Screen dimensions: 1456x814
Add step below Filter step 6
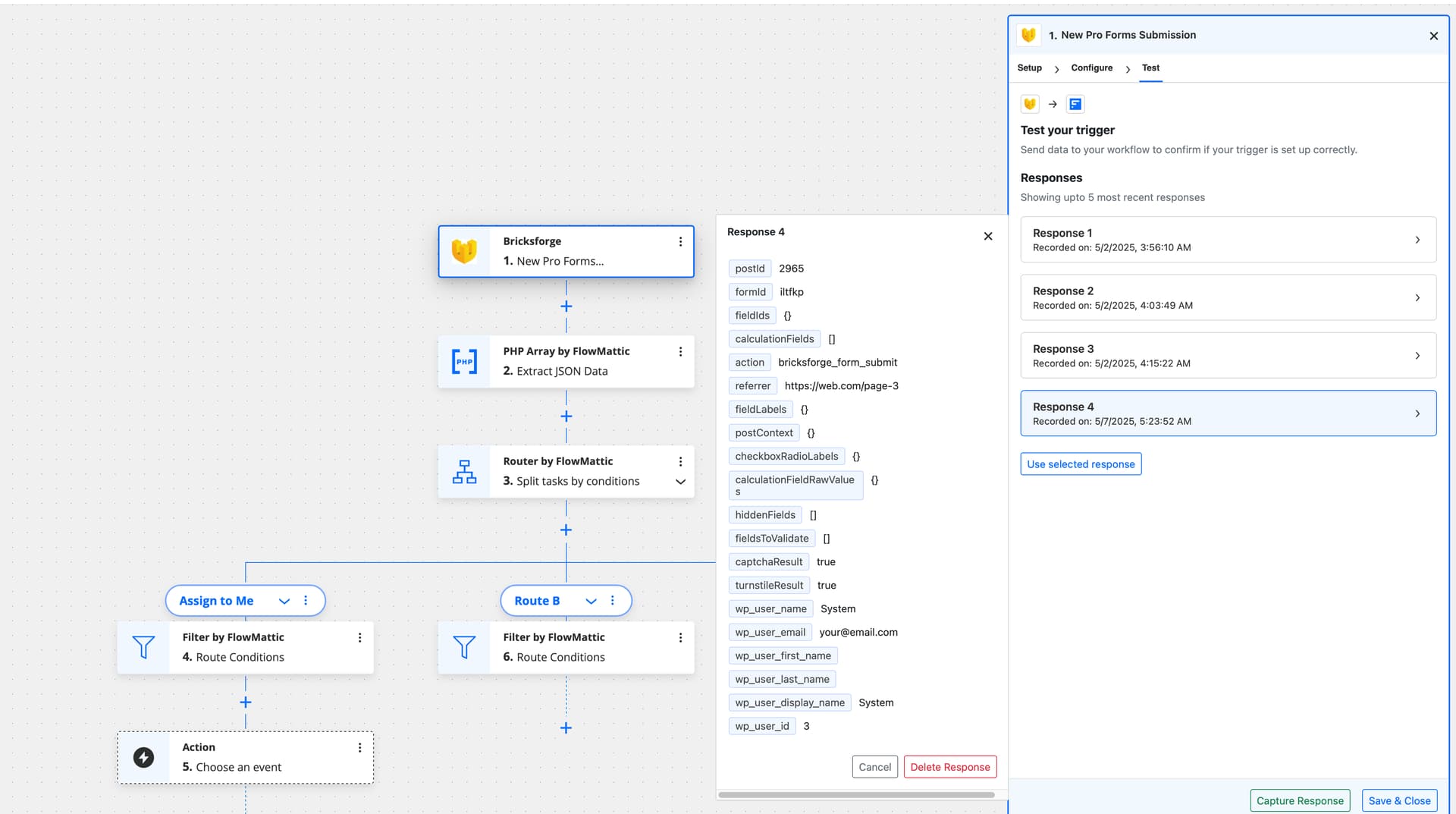566,728
